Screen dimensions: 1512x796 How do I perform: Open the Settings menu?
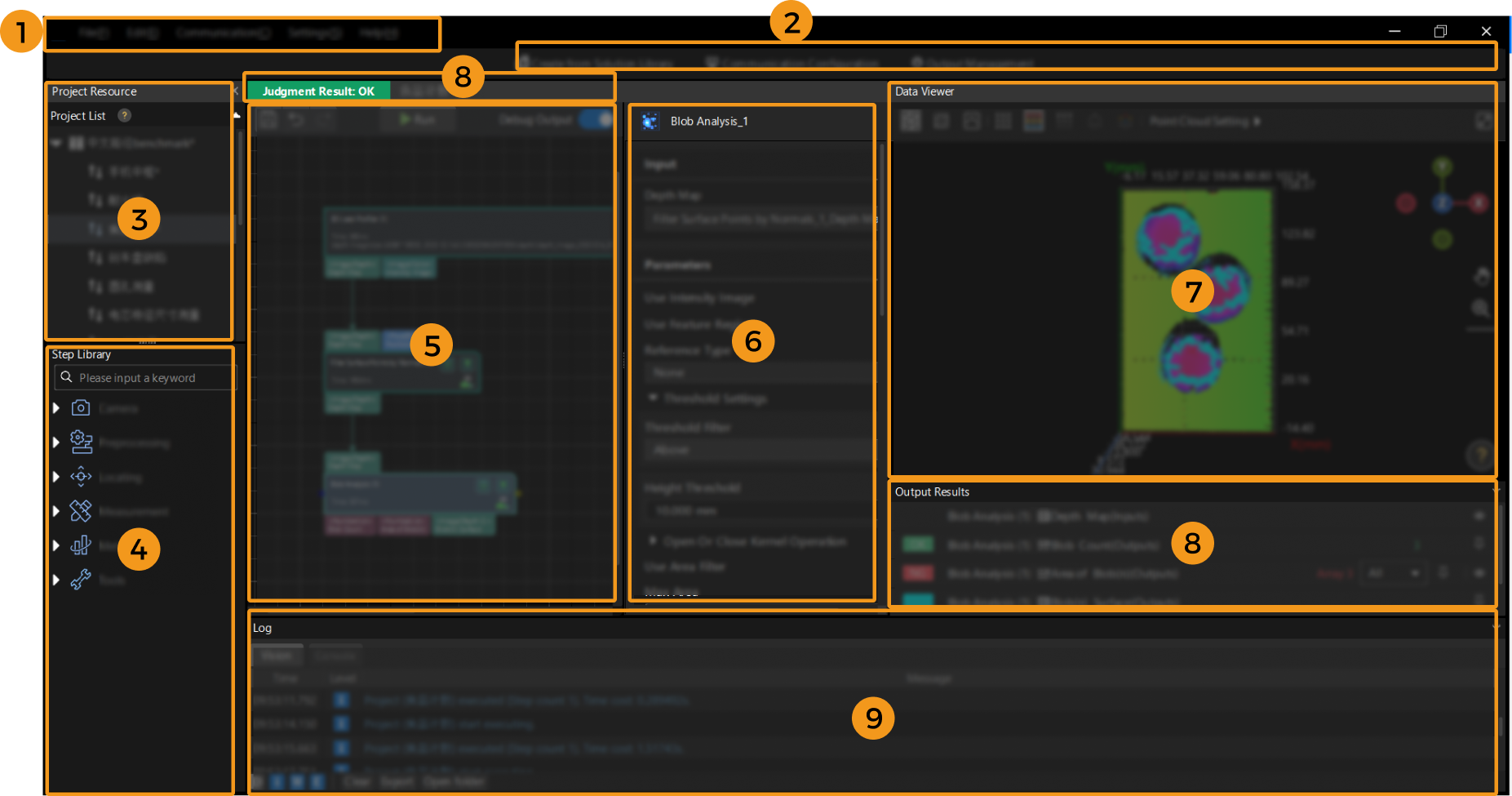[315, 33]
